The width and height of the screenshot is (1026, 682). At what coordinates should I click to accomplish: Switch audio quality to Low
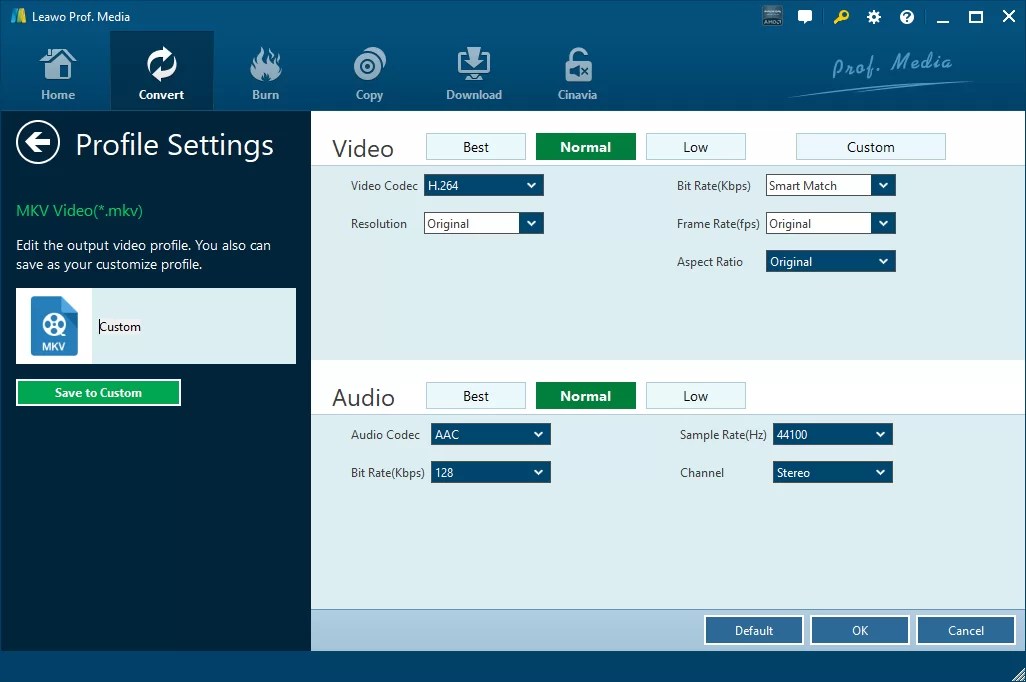click(x=695, y=395)
